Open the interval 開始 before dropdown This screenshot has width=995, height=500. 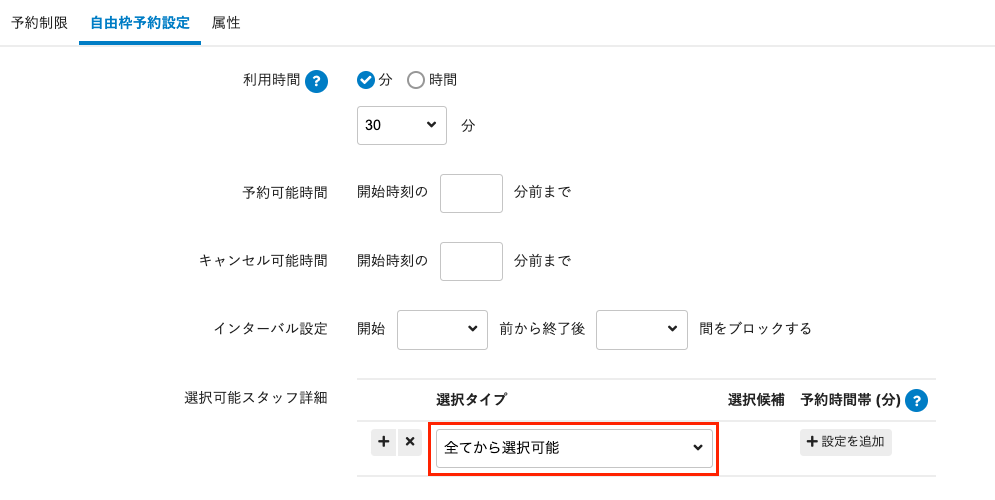coord(442,329)
